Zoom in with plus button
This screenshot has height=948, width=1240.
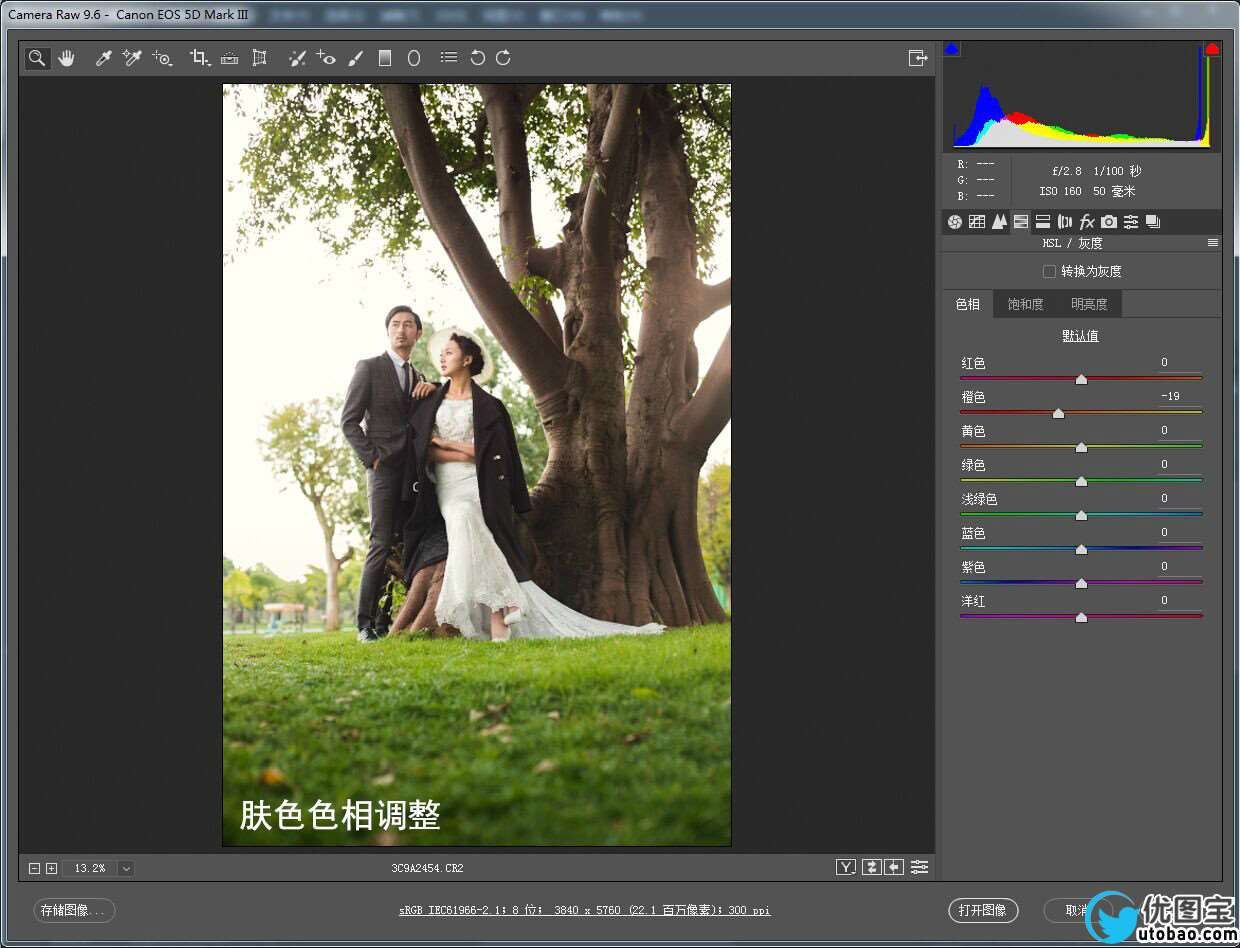[52, 868]
